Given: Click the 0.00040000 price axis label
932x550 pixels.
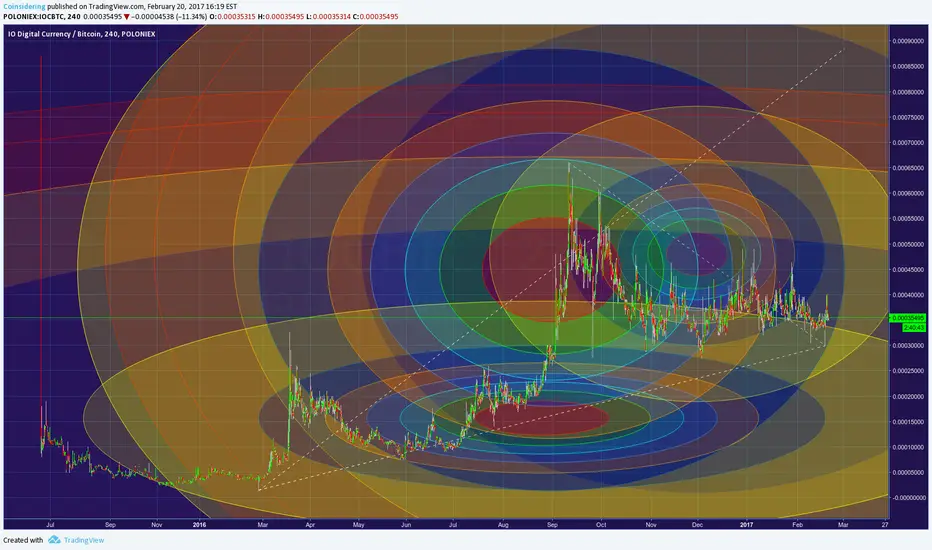Looking at the screenshot, I should tap(908, 295).
